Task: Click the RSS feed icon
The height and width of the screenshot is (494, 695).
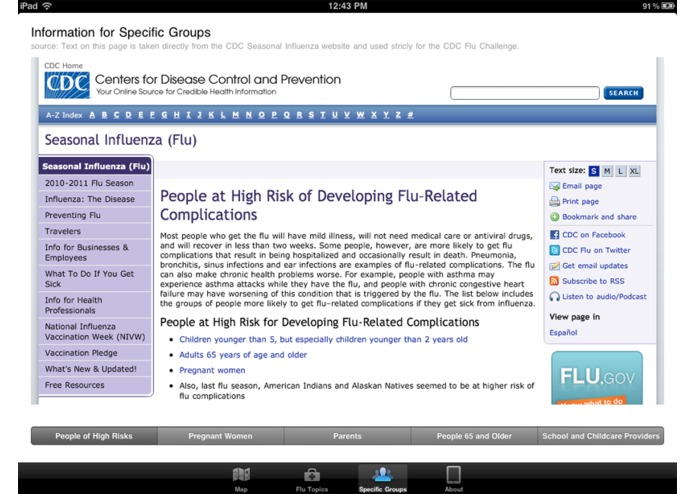Action: (554, 281)
